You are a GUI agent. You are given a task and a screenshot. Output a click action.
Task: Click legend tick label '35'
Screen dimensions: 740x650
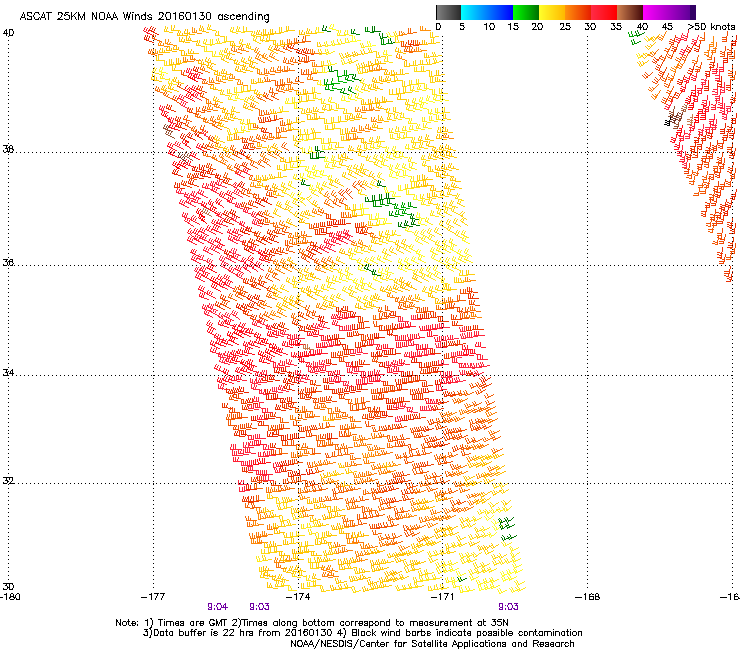(616, 26)
